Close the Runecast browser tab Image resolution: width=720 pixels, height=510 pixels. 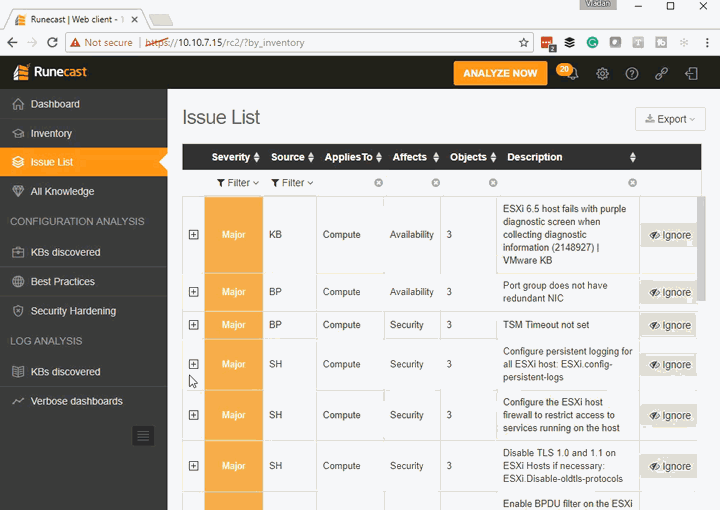click(135, 20)
